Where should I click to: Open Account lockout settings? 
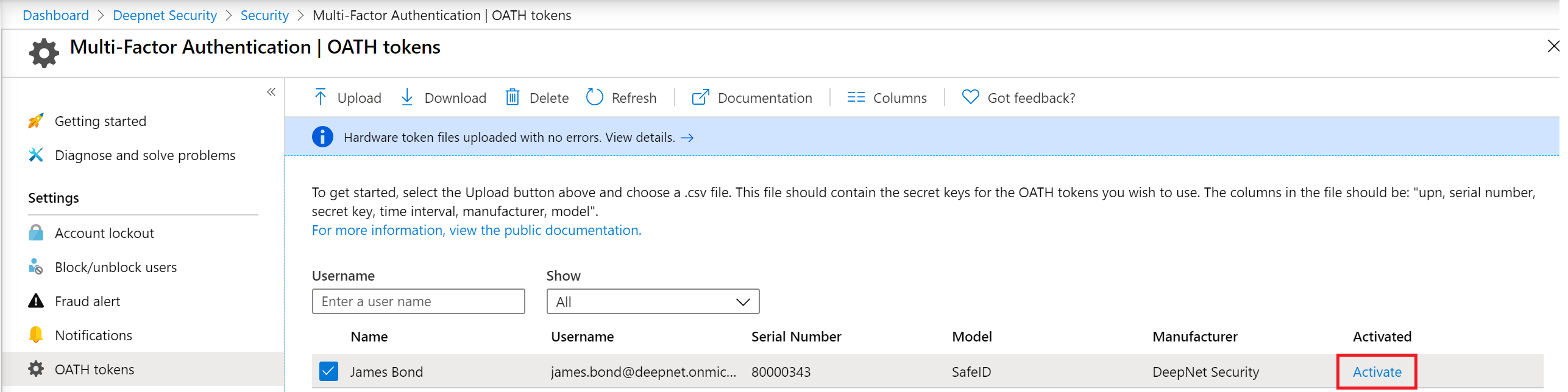[104, 233]
